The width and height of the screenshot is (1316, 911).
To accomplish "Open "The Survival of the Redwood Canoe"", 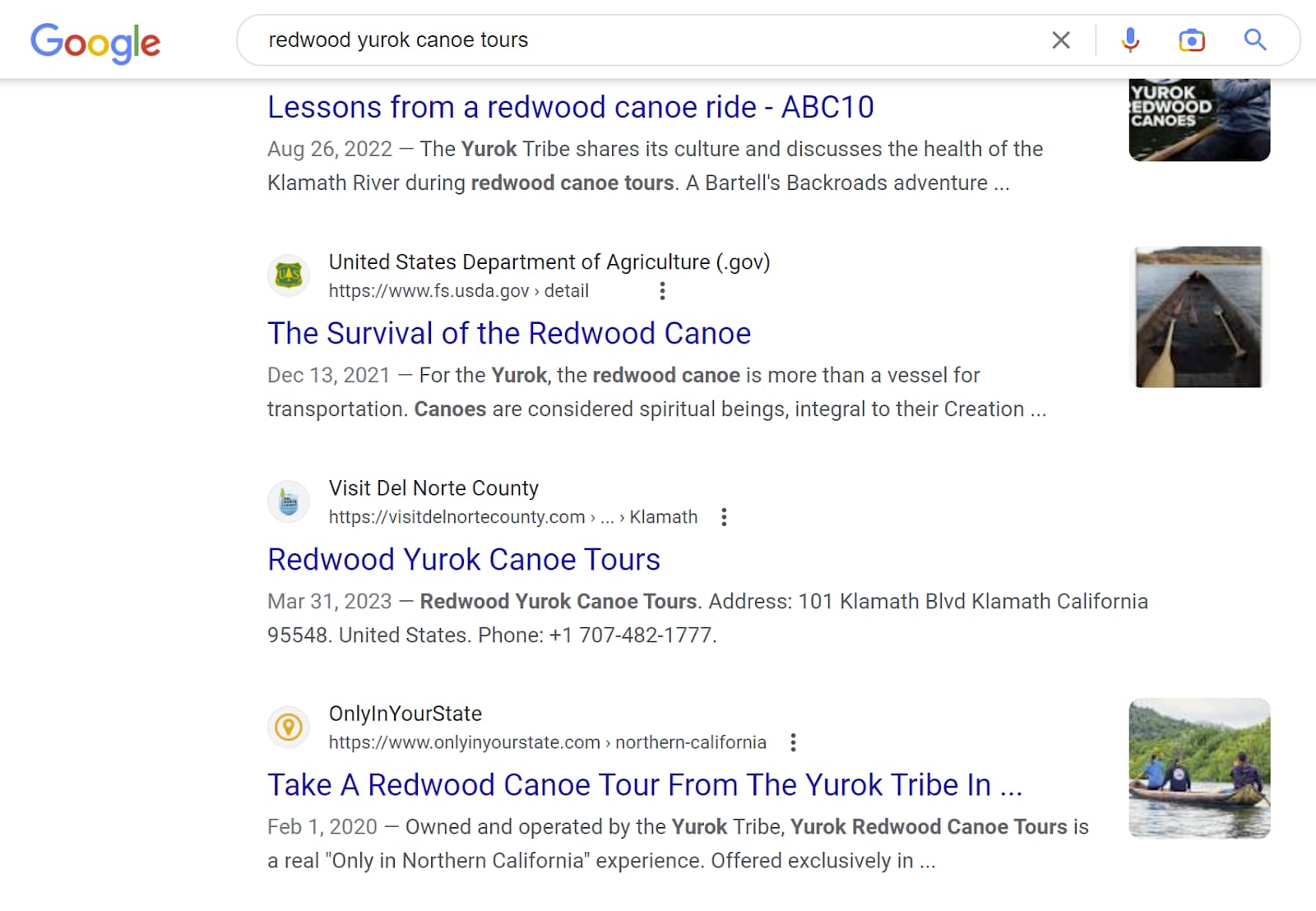I will tap(509, 334).
